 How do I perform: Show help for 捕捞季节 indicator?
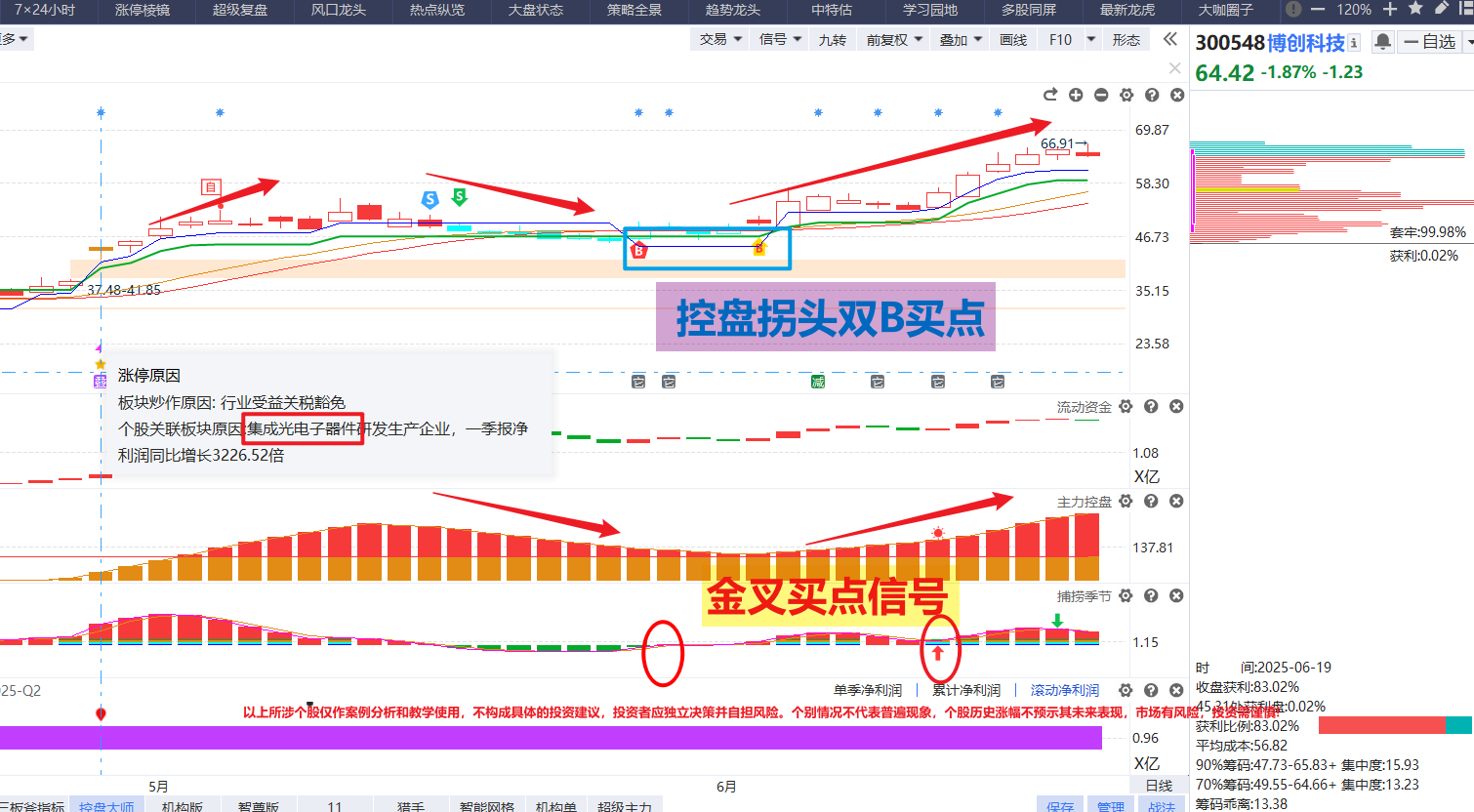1151,595
